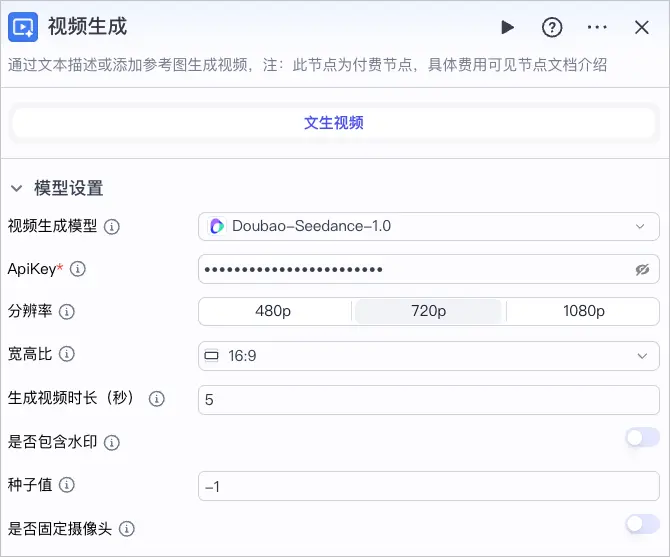
Task: Select 720p resolution
Action: (428, 311)
